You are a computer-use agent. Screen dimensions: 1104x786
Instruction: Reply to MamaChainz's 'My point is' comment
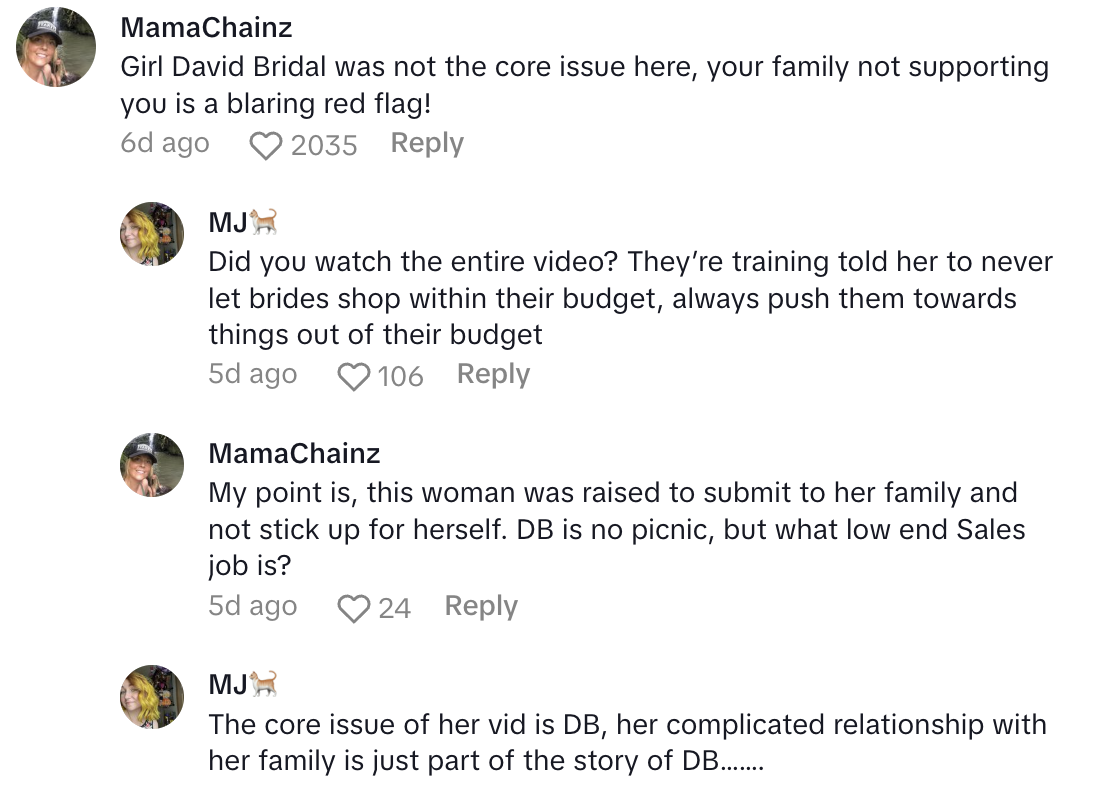click(x=481, y=606)
